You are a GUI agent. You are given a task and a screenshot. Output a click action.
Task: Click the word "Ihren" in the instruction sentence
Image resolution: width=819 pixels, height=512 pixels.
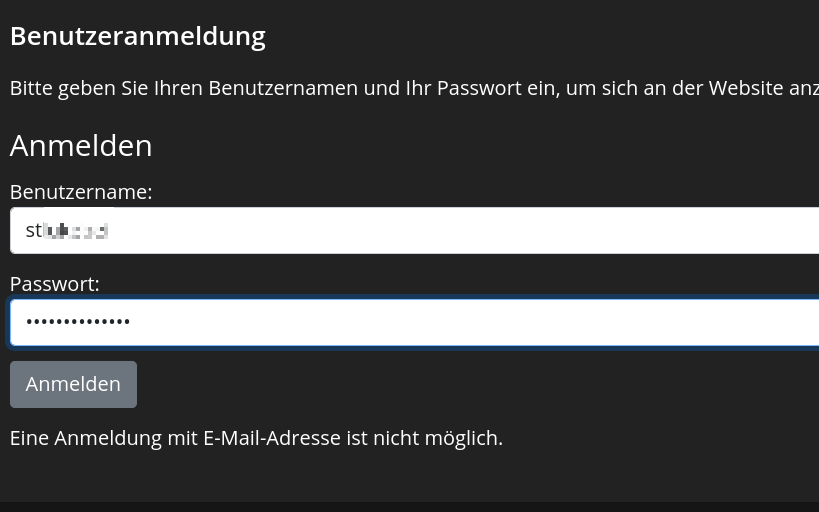click(178, 88)
